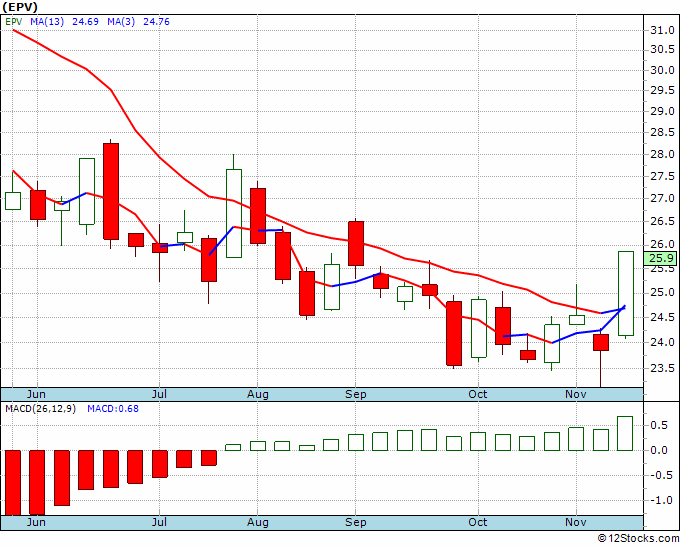Click Nov on the MACD panel's month axis

click(576, 522)
